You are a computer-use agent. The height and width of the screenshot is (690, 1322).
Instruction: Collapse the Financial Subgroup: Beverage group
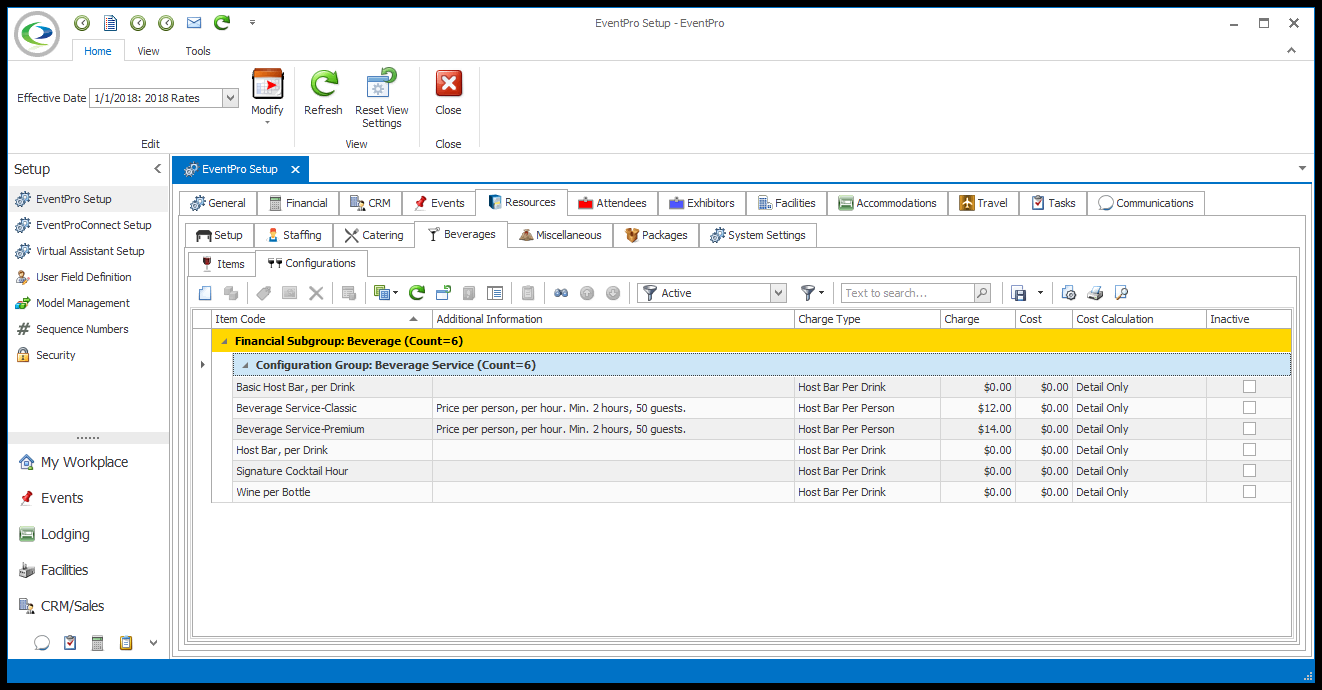coord(223,341)
